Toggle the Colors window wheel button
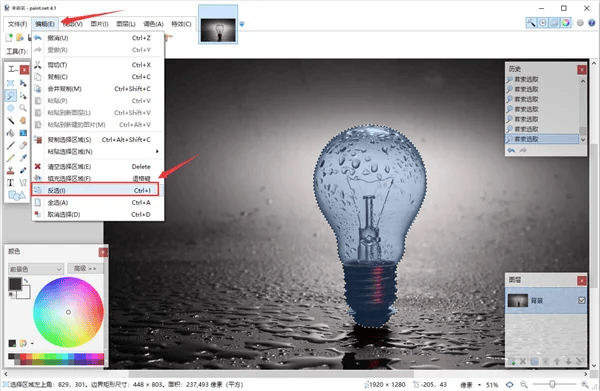Viewport: 600px width, 391px height. tap(566, 23)
